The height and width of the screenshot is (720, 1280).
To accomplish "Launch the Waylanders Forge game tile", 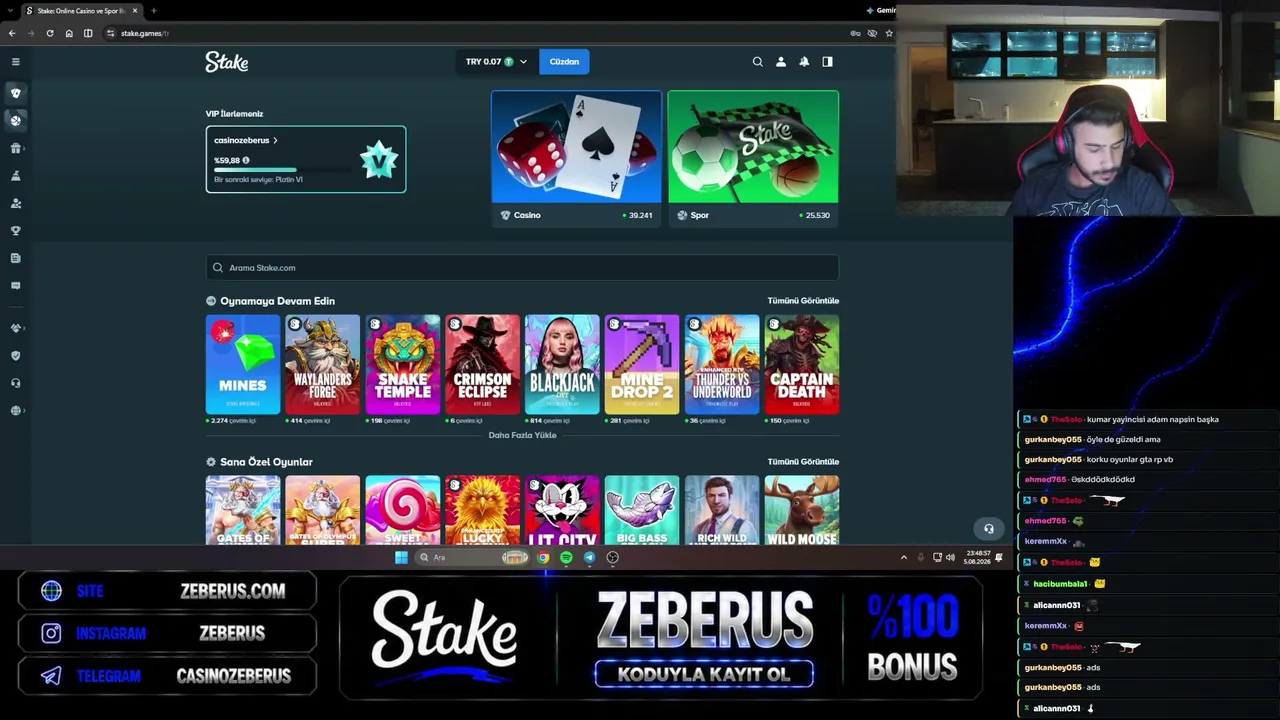I will [x=322, y=364].
